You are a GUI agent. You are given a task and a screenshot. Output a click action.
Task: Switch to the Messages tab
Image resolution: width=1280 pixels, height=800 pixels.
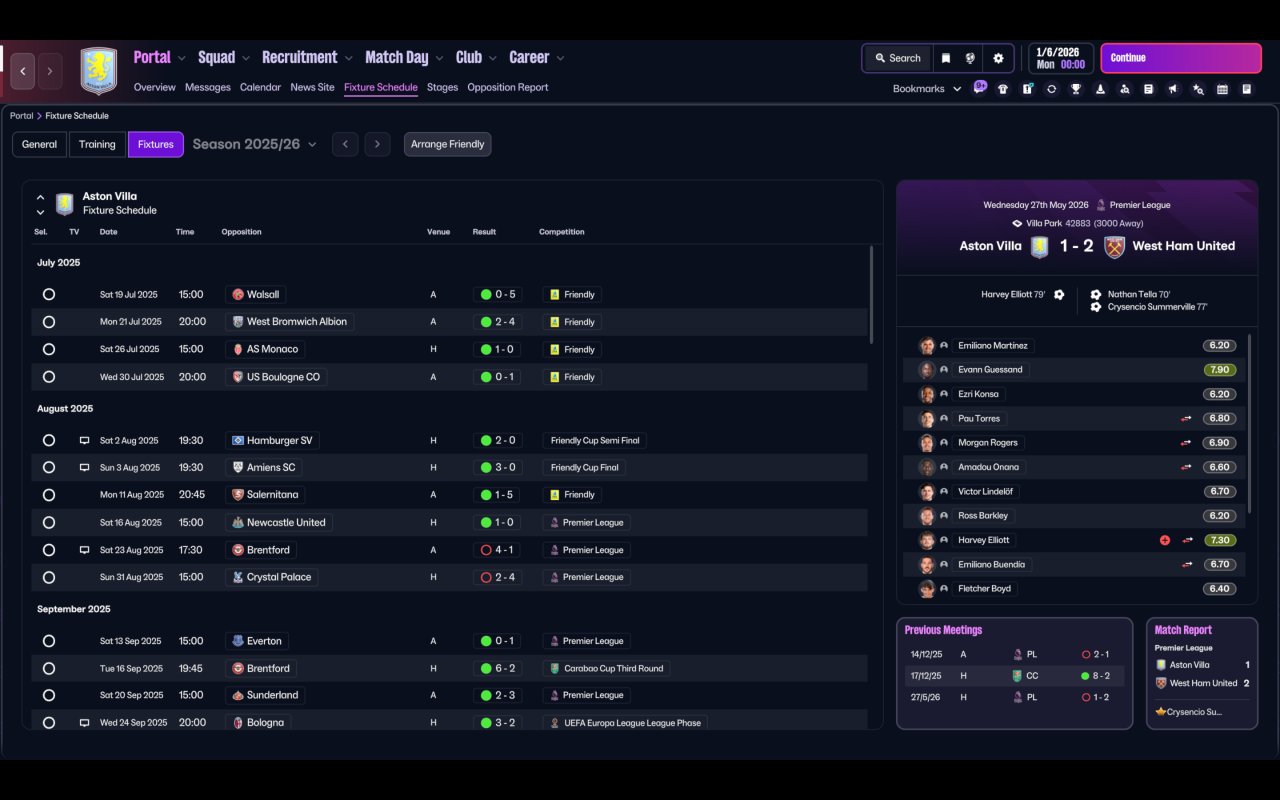tap(208, 87)
